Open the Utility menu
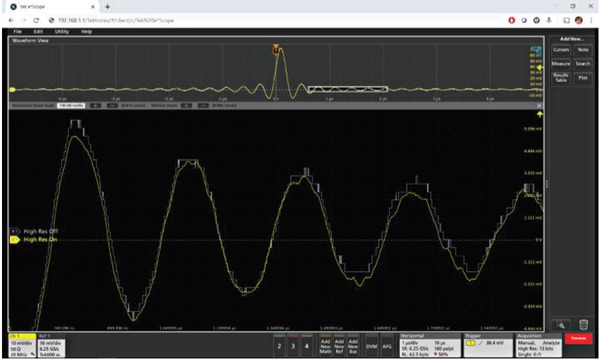 [62, 31]
